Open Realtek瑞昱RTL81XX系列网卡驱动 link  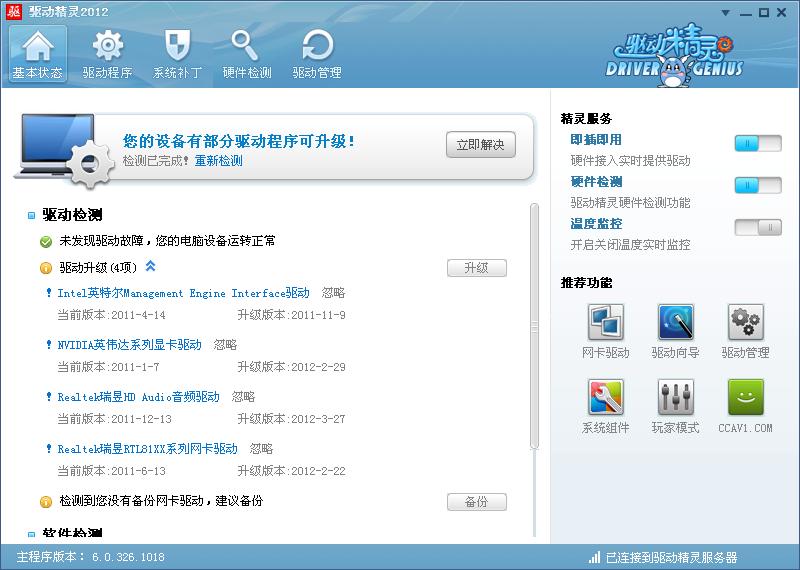pyautogui.click(x=147, y=449)
